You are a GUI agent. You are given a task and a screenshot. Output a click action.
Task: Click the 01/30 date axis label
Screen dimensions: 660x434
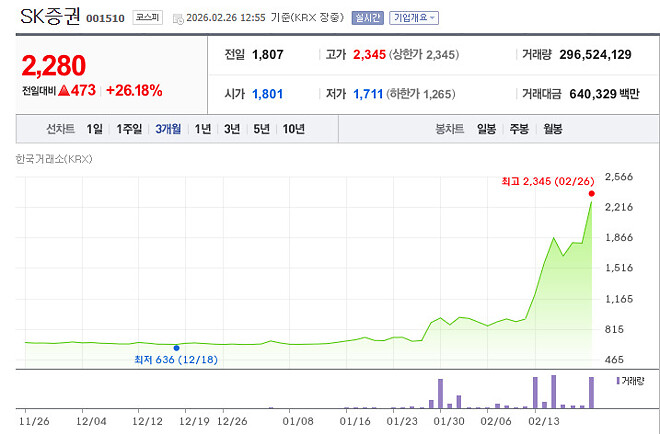click(449, 421)
